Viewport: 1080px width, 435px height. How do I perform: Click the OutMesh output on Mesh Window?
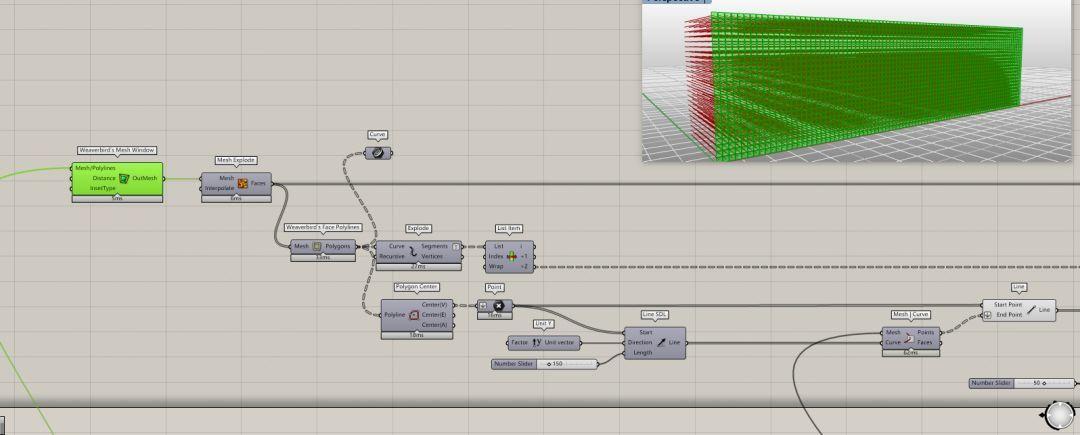pyautogui.click(x=145, y=178)
